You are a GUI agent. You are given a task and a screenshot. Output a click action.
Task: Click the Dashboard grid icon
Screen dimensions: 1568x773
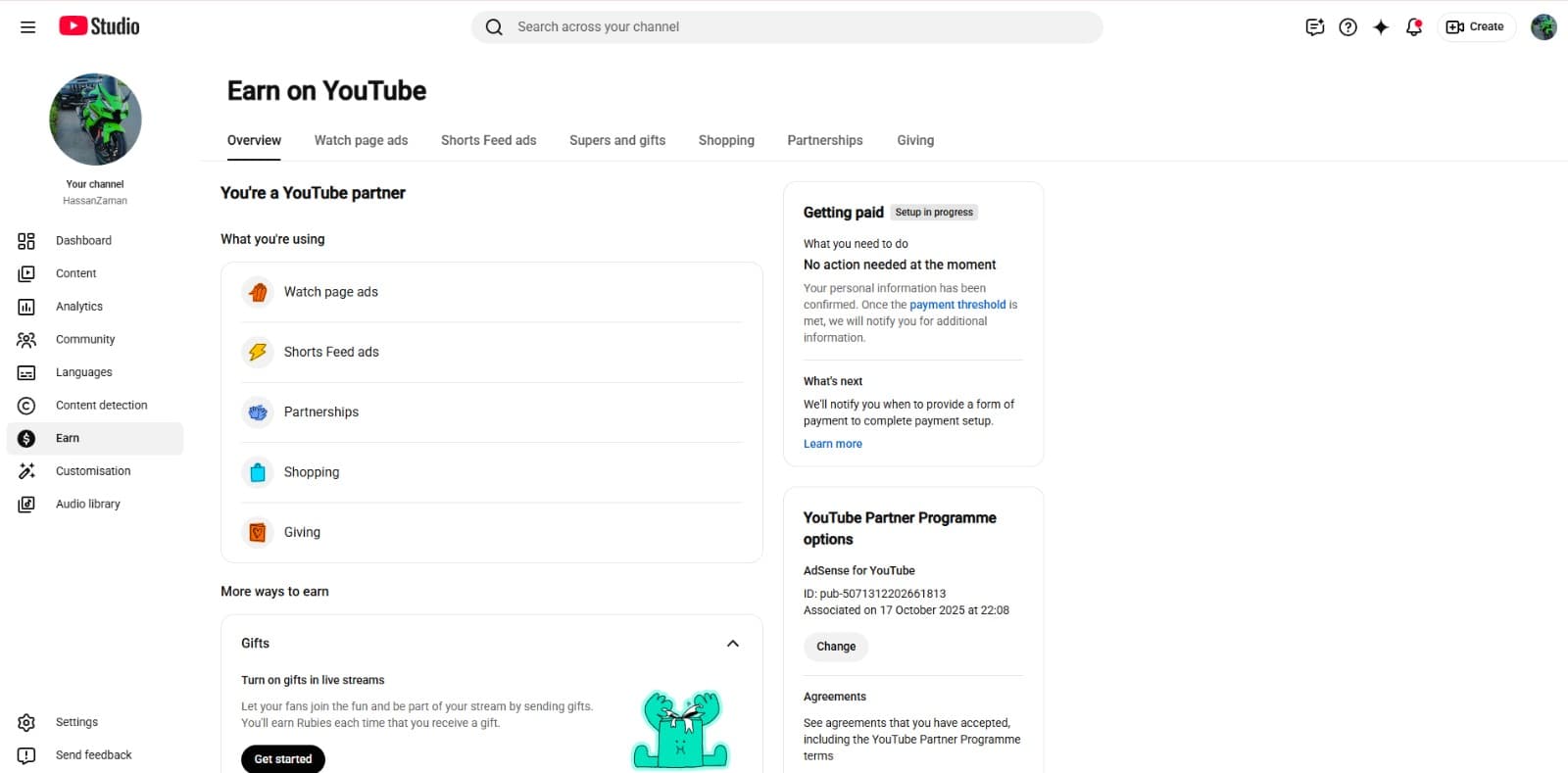pyautogui.click(x=26, y=241)
